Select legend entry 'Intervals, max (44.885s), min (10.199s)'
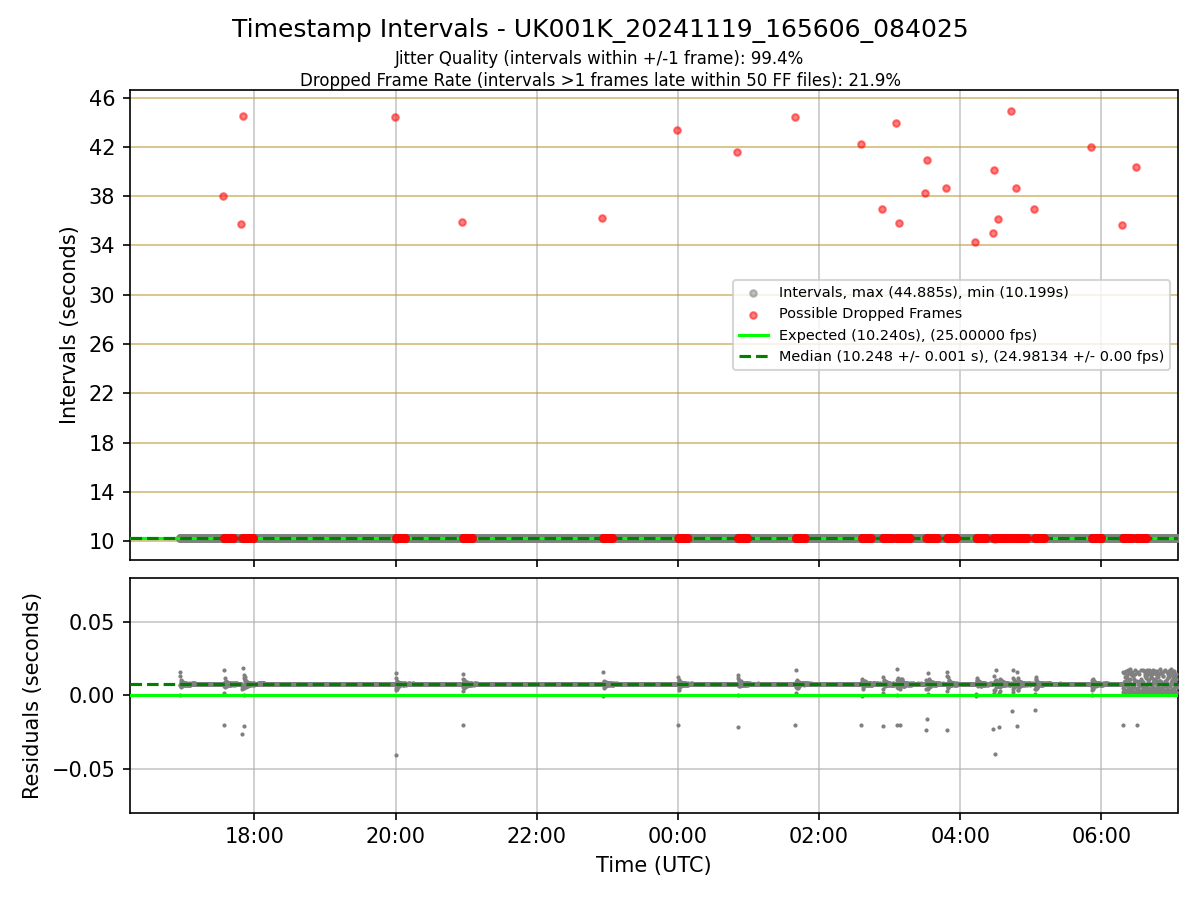Screen dimensions: 1200x900 (923, 292)
